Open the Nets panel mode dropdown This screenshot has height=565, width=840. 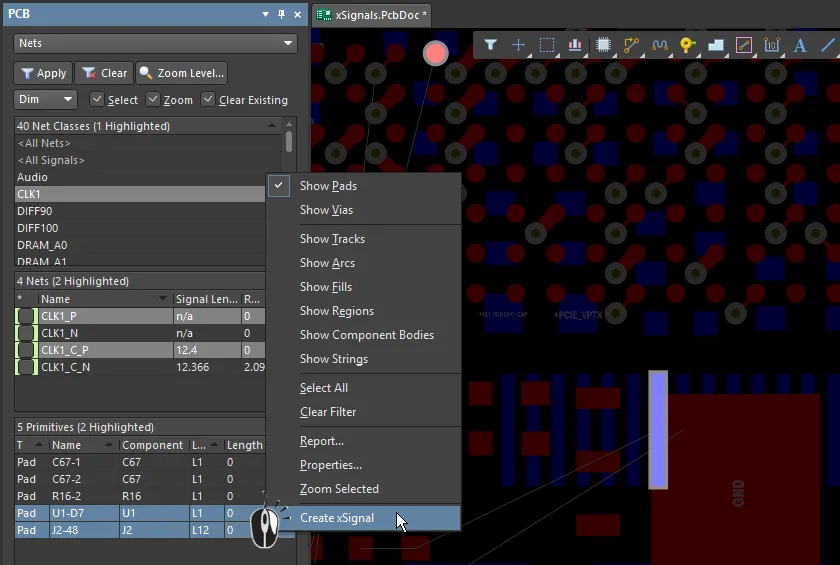point(155,44)
